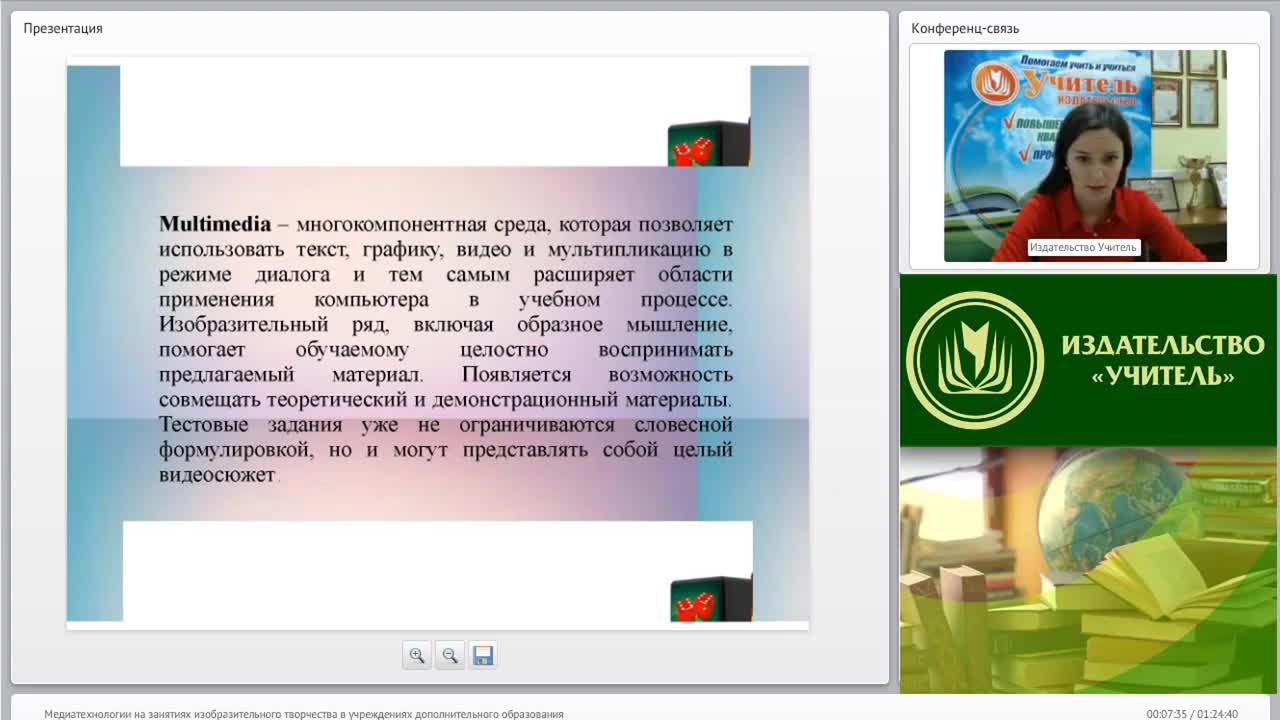Click the Издательство Учитель name label
The width and height of the screenshot is (1280, 720).
pyautogui.click(x=1083, y=247)
